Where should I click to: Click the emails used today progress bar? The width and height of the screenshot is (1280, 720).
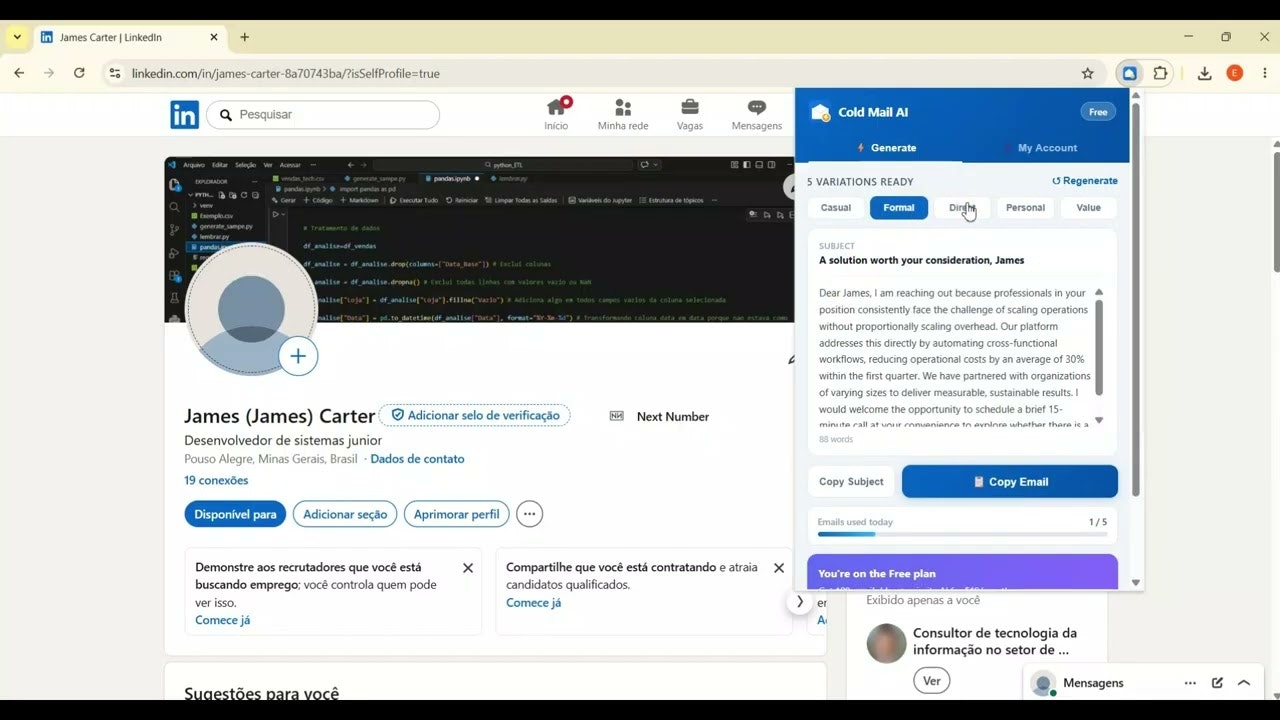point(962,534)
